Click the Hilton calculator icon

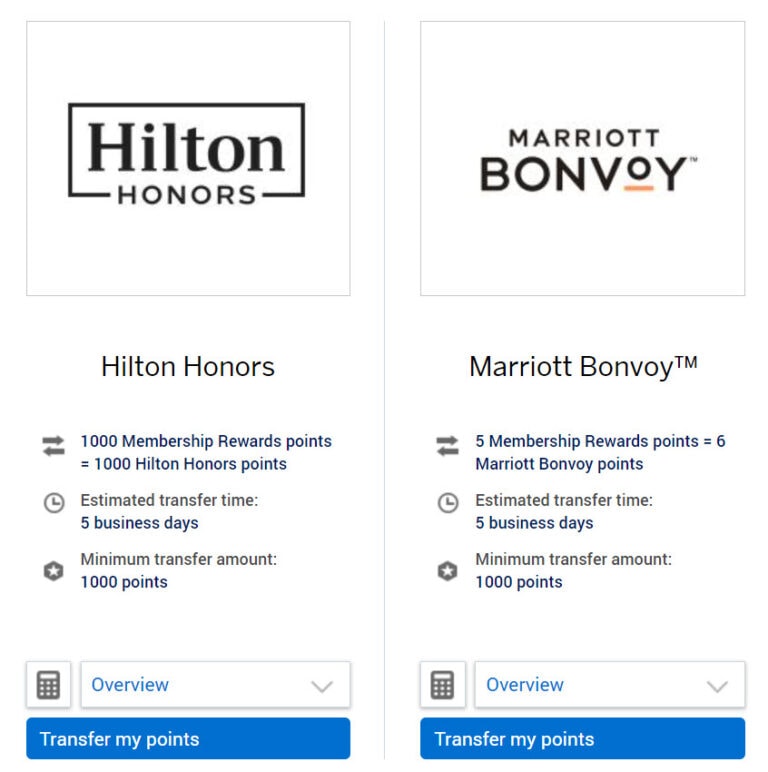click(x=48, y=685)
